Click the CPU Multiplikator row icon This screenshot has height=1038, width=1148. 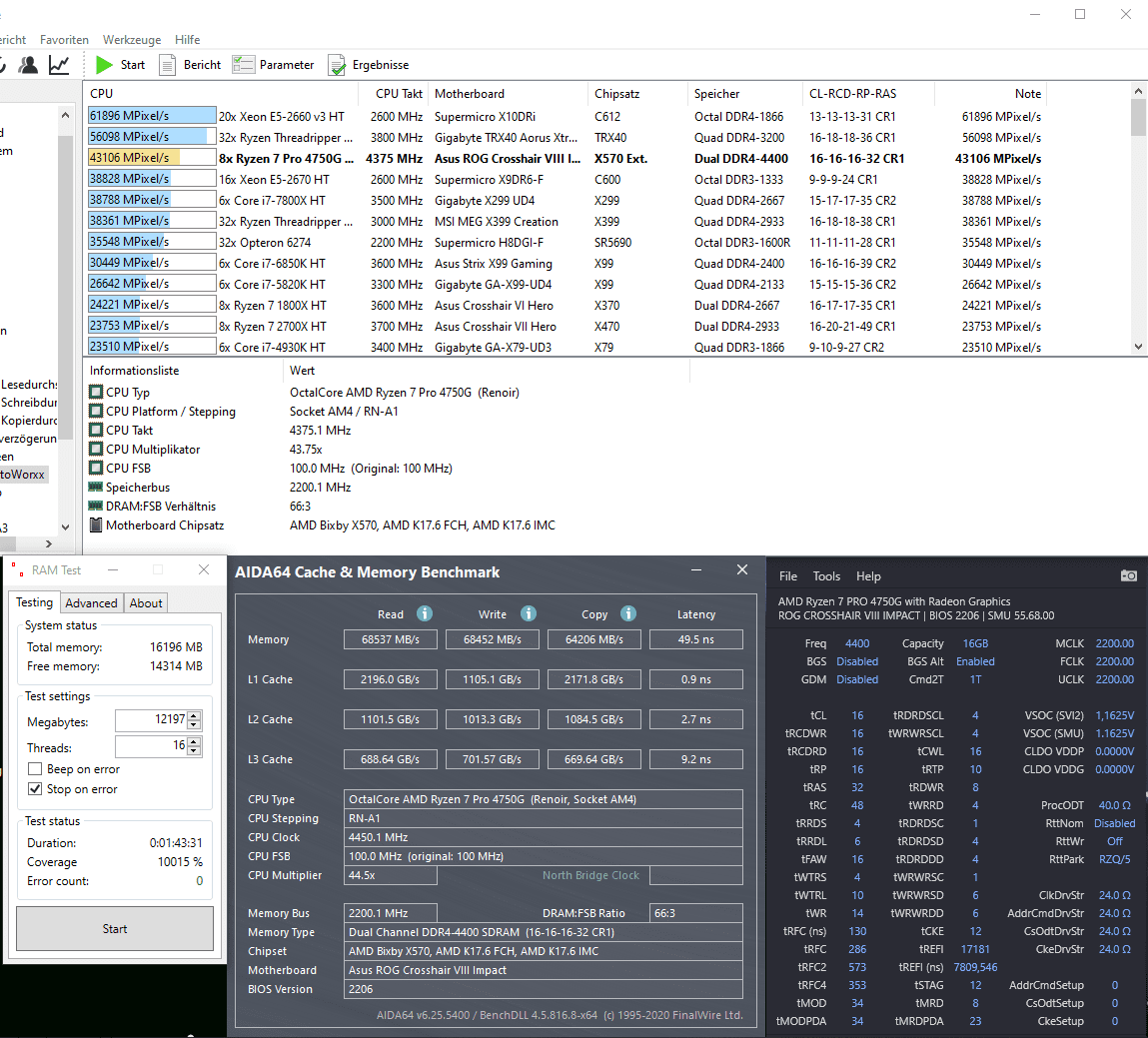(x=95, y=449)
